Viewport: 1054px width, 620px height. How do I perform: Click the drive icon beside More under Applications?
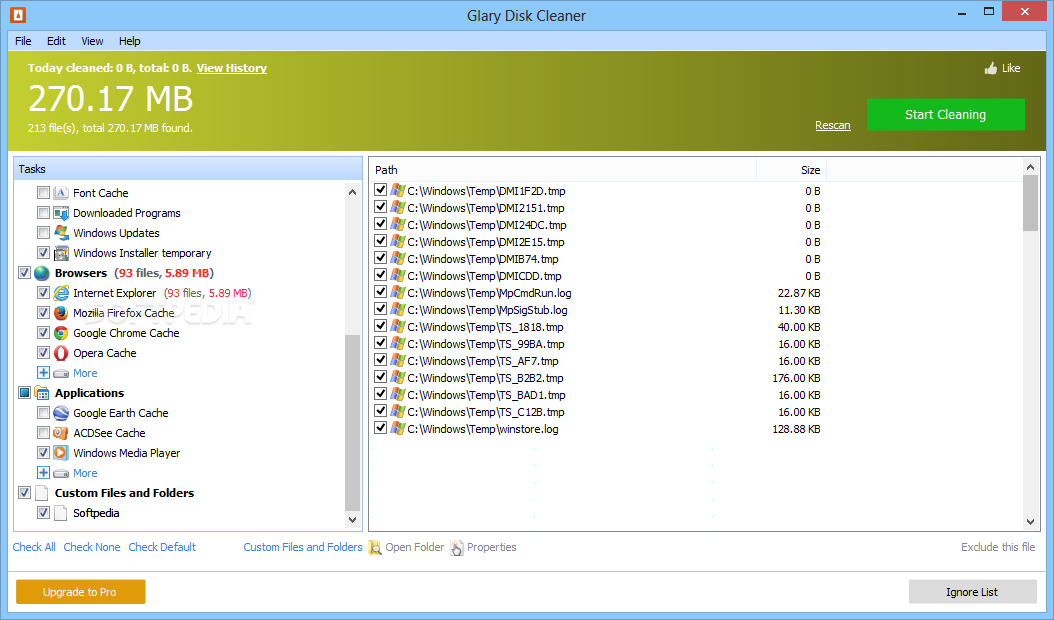point(61,473)
